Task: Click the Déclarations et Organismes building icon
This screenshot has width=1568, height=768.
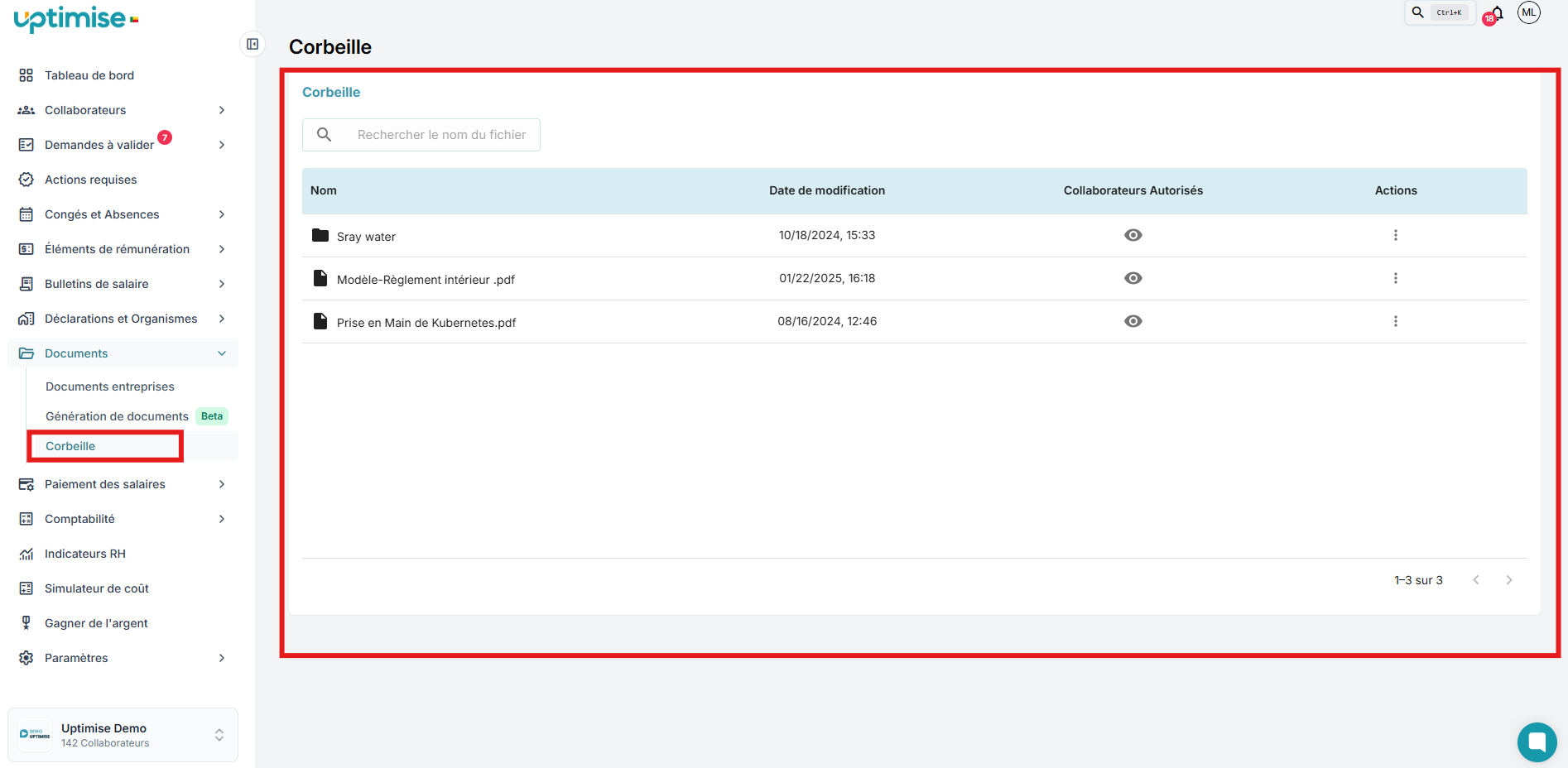Action: pos(26,319)
